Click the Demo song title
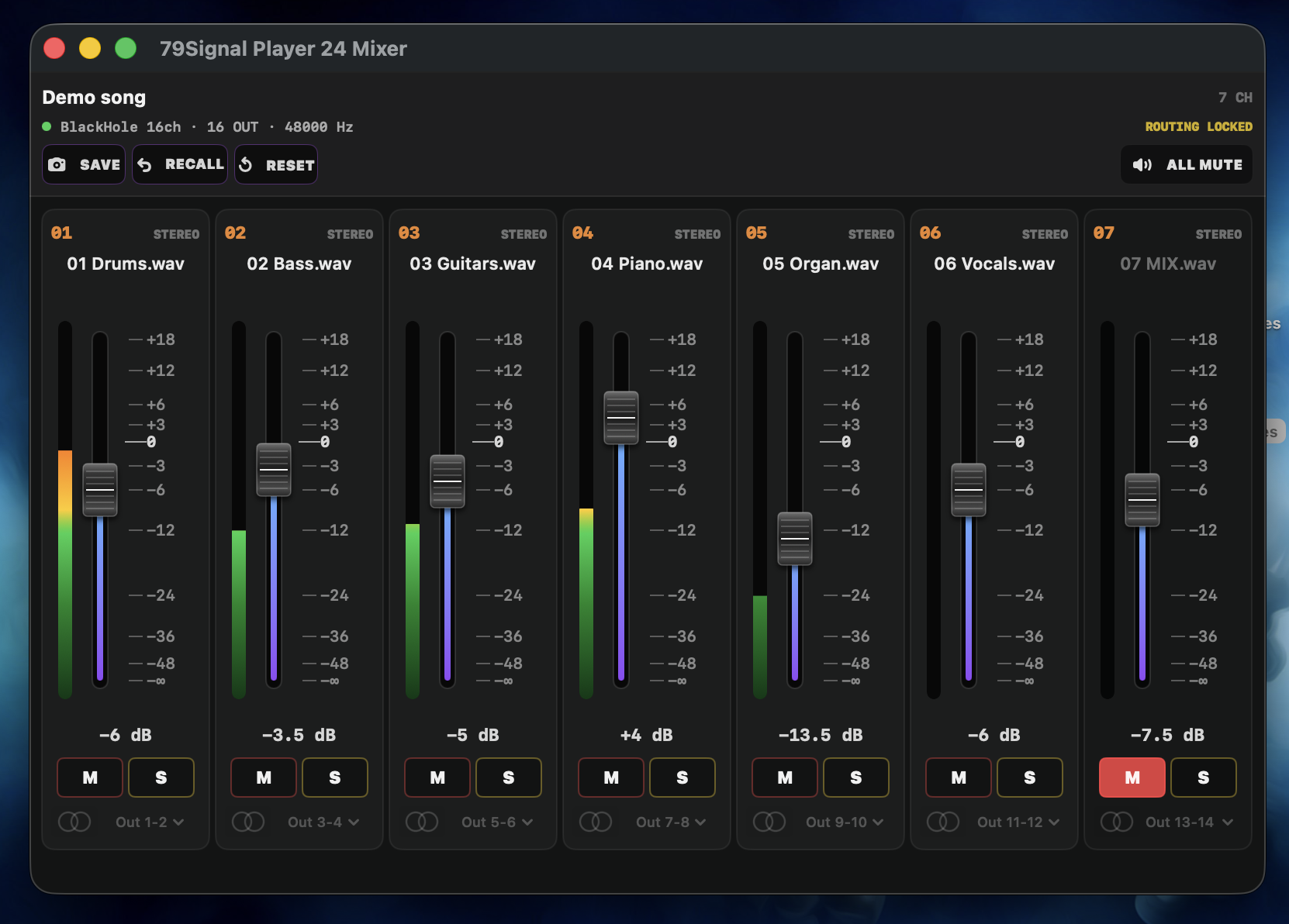 coord(94,97)
